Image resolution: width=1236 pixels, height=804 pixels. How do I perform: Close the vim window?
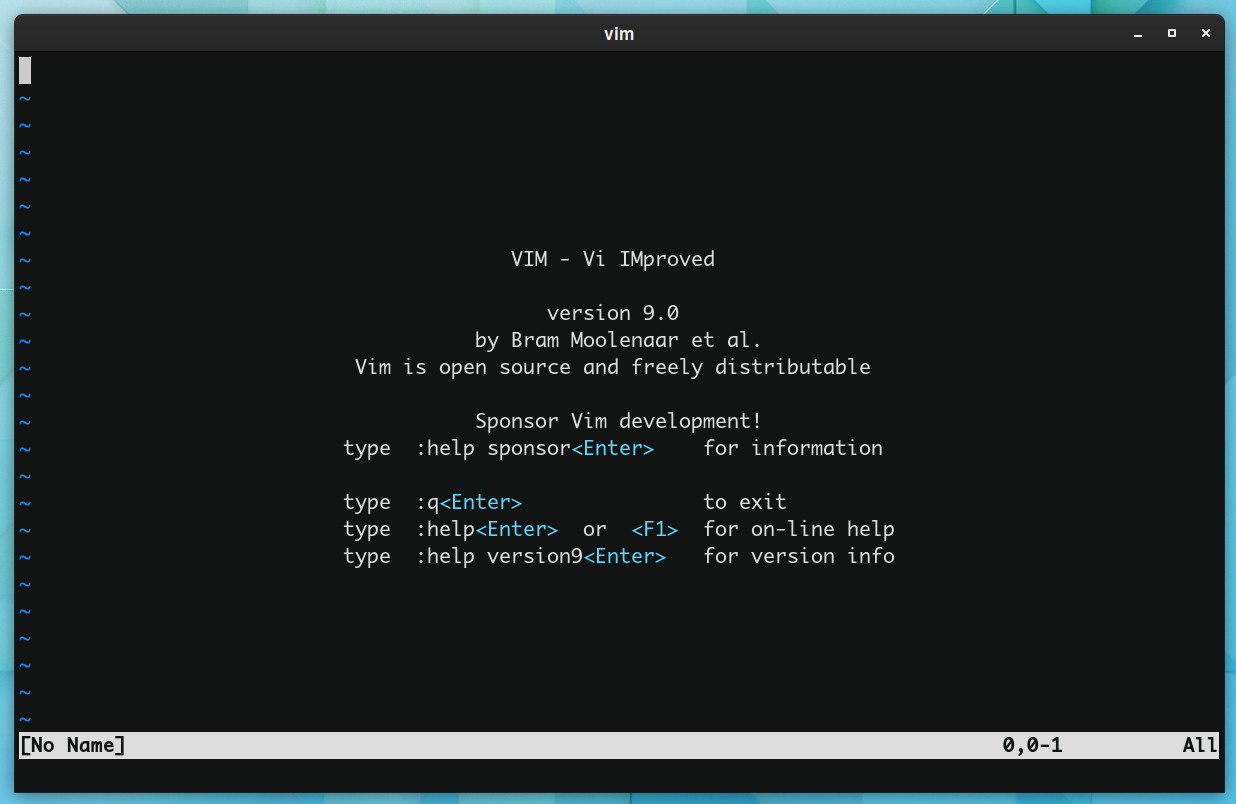click(x=1206, y=33)
